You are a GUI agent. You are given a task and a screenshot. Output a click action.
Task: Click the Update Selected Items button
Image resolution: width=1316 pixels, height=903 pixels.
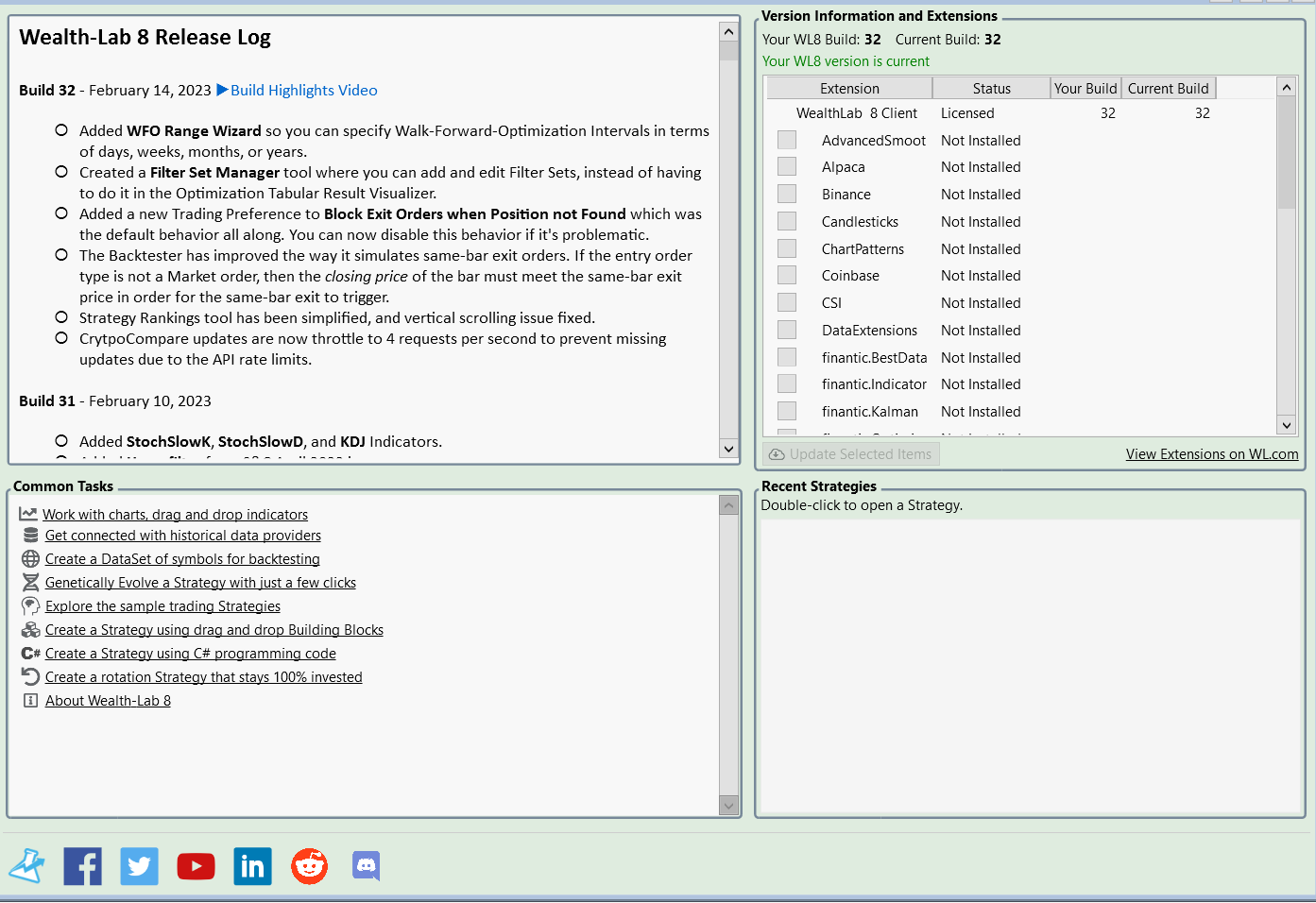[x=852, y=454]
